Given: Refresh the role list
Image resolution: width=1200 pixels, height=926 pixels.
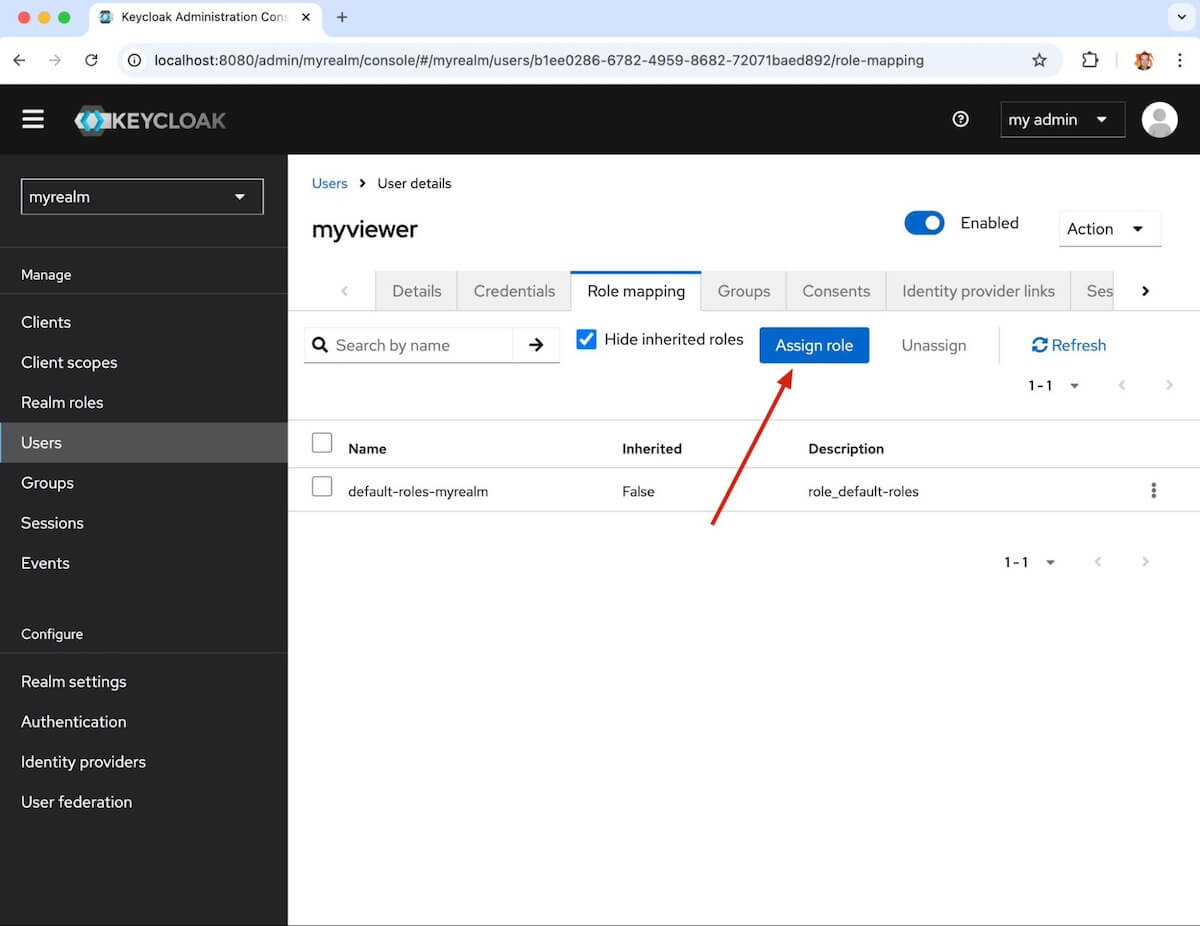Looking at the screenshot, I should coord(1069,345).
